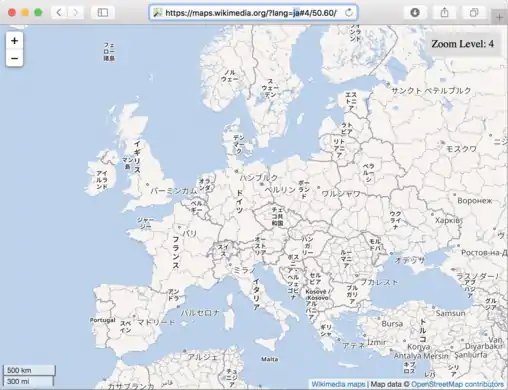Go back with Safari's back arrow

59,13
